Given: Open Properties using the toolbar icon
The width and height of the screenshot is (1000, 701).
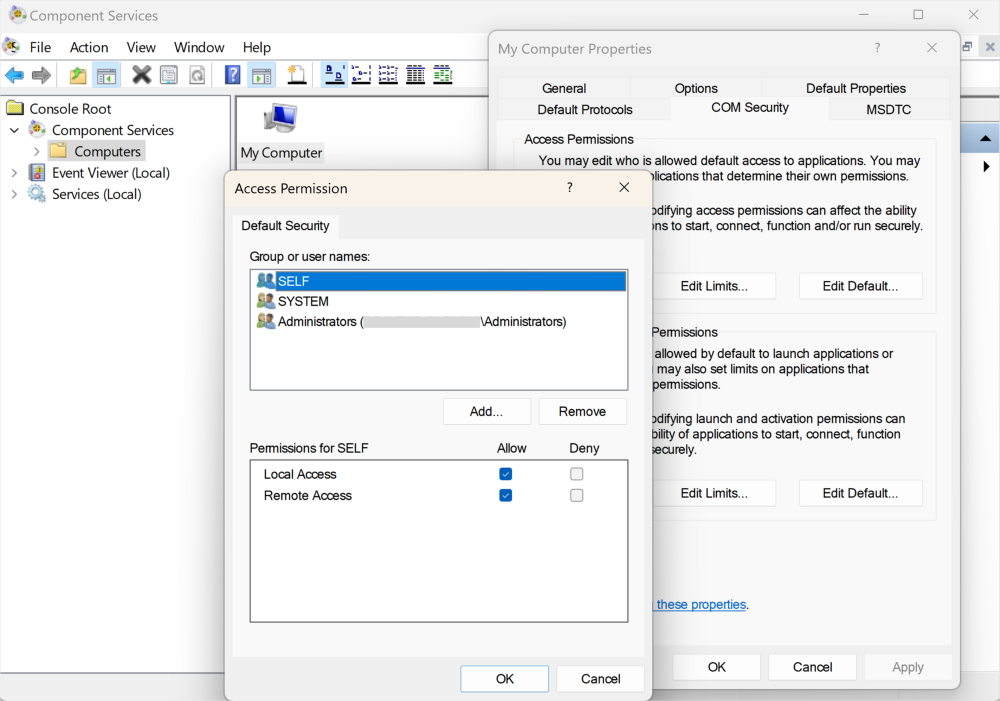Looking at the screenshot, I should click(168, 75).
